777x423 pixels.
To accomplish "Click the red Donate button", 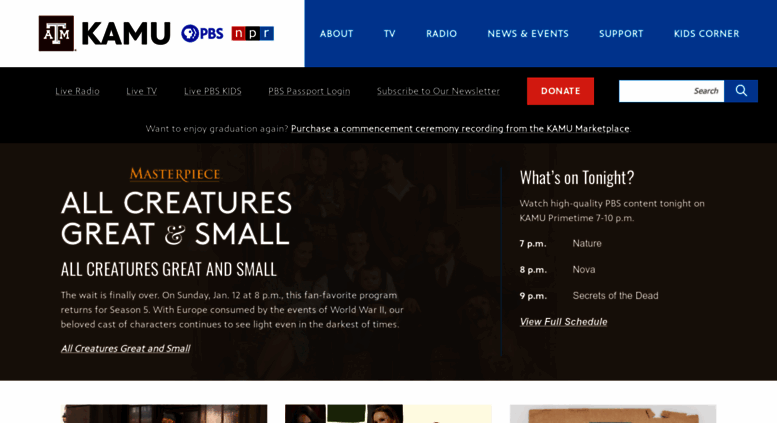I will pyautogui.click(x=560, y=91).
